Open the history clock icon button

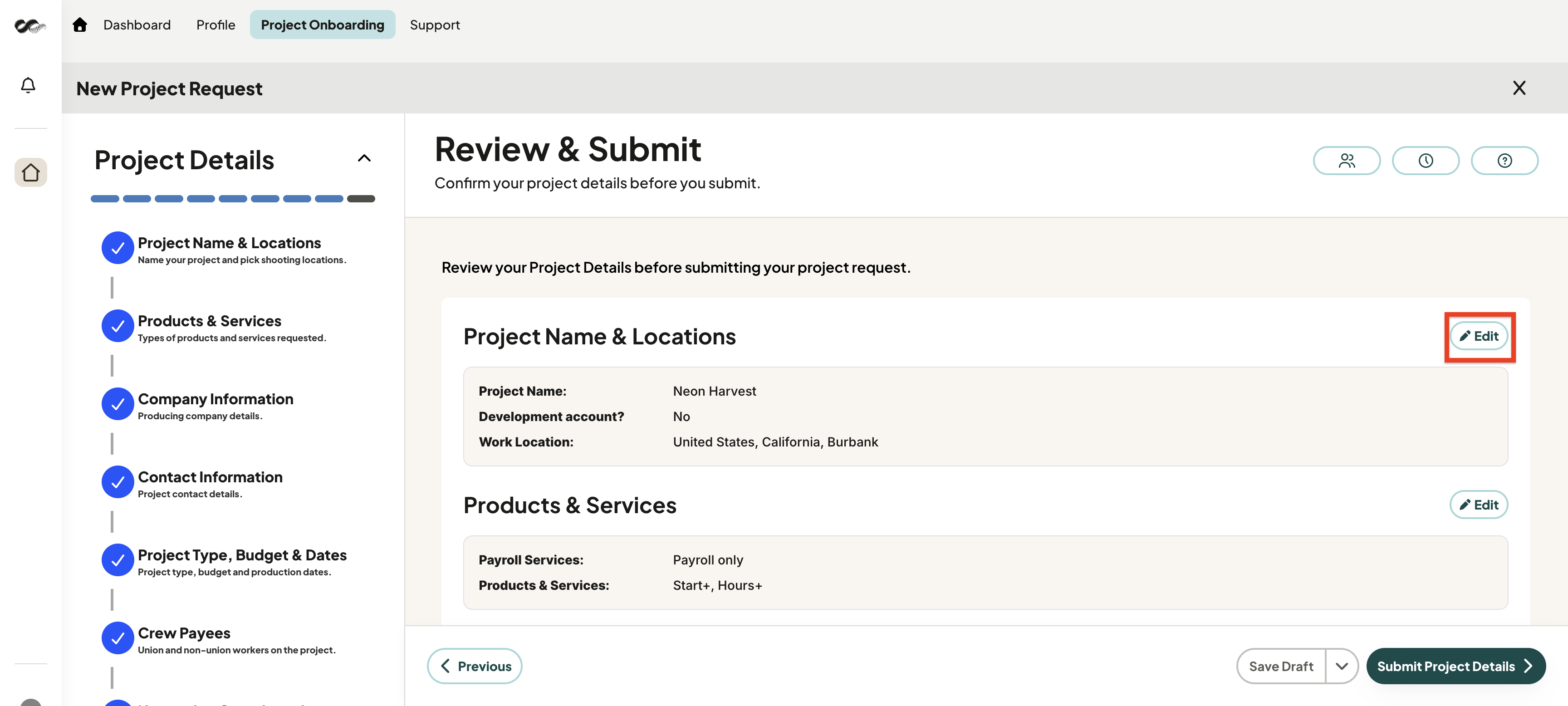(1426, 161)
